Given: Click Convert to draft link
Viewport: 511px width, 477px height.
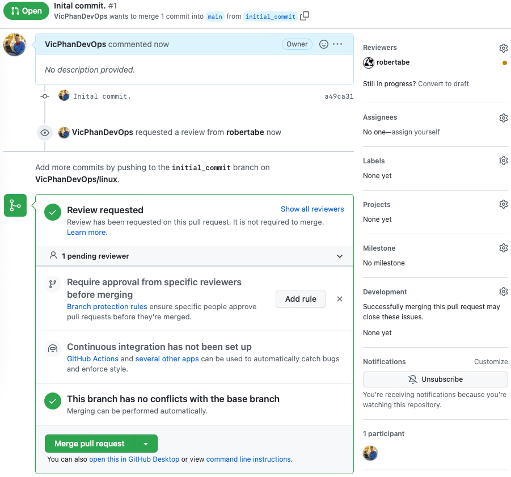Looking at the screenshot, I should tap(443, 84).
